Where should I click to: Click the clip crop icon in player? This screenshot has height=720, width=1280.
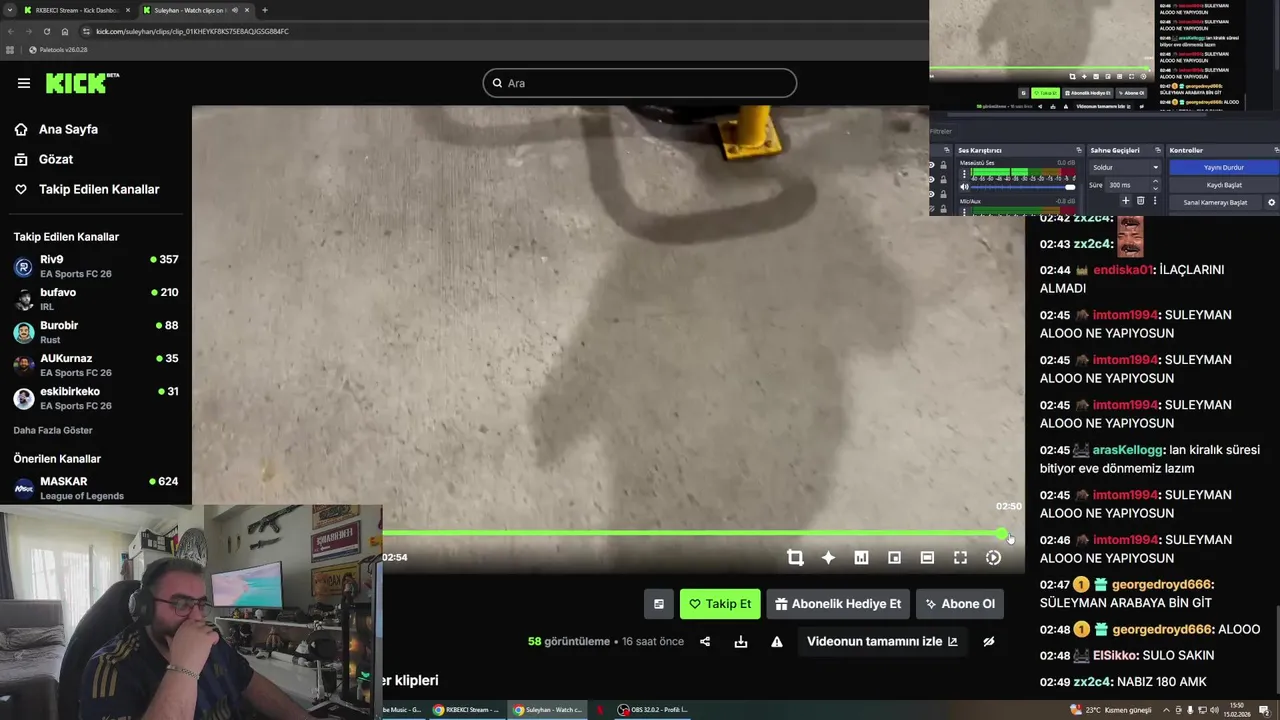pyautogui.click(x=795, y=558)
